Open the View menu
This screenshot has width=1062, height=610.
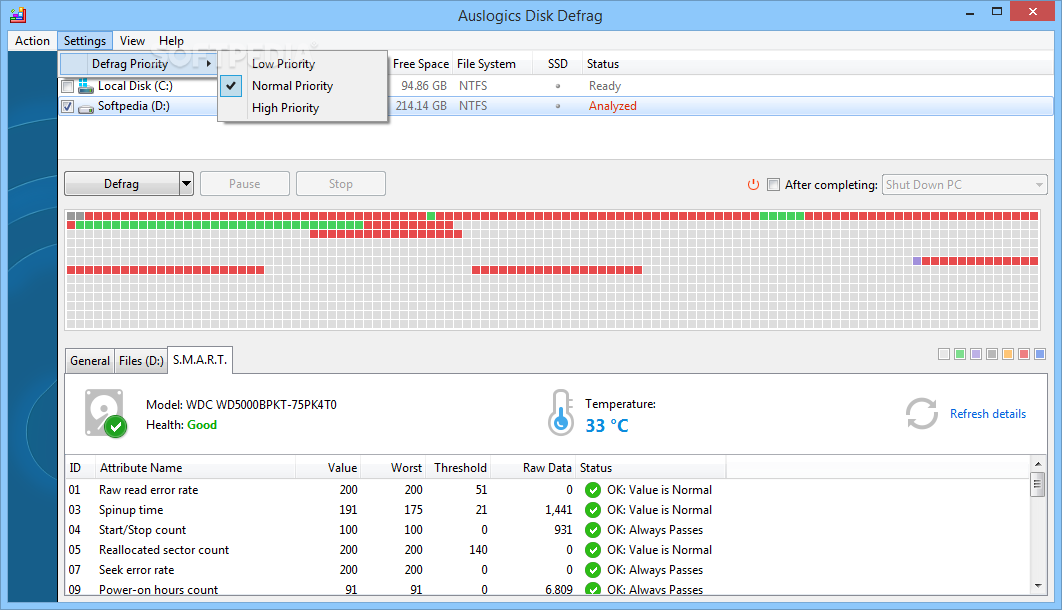coord(132,41)
